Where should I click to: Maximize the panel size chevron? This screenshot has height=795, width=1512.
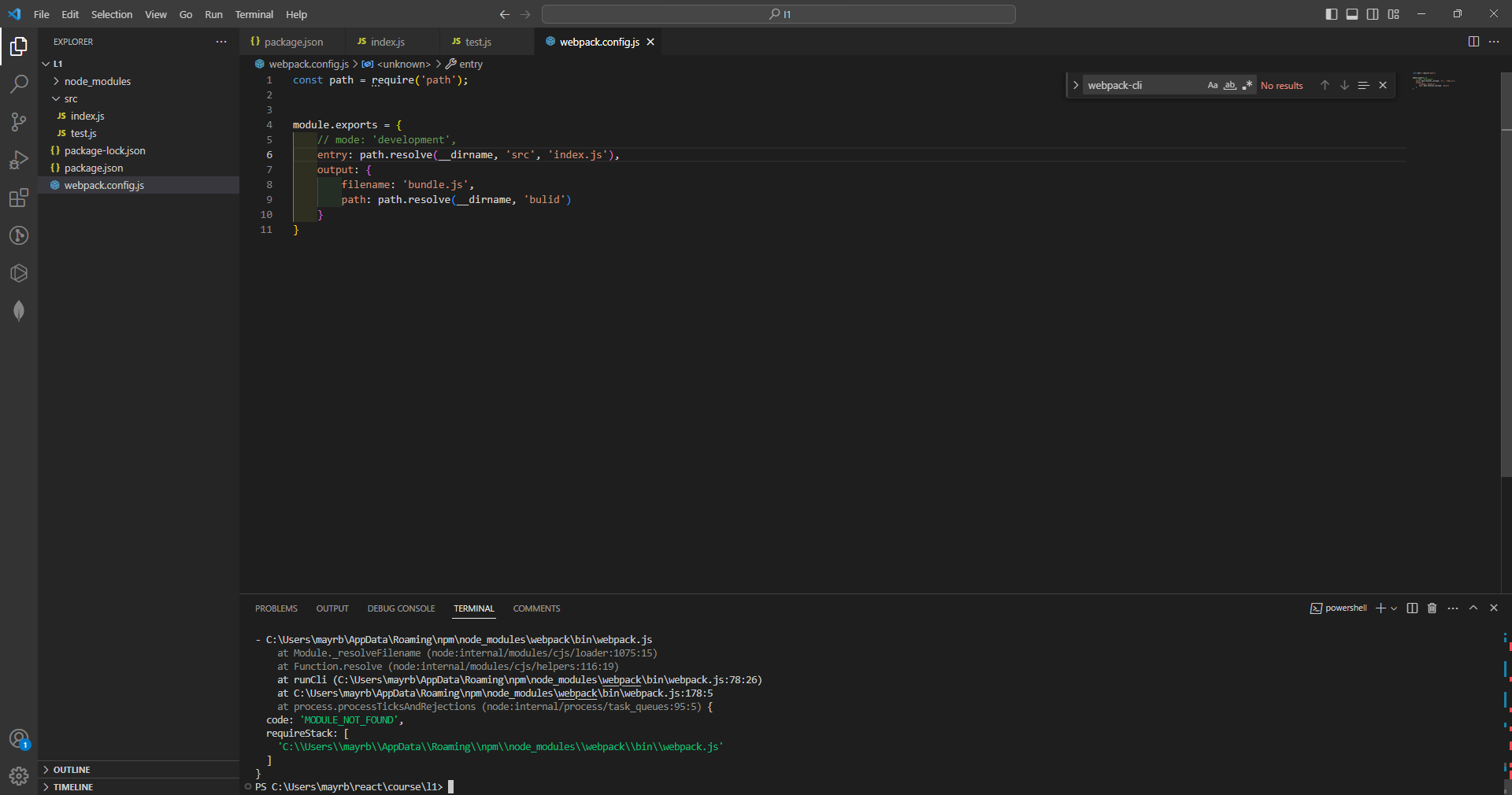point(1473,608)
